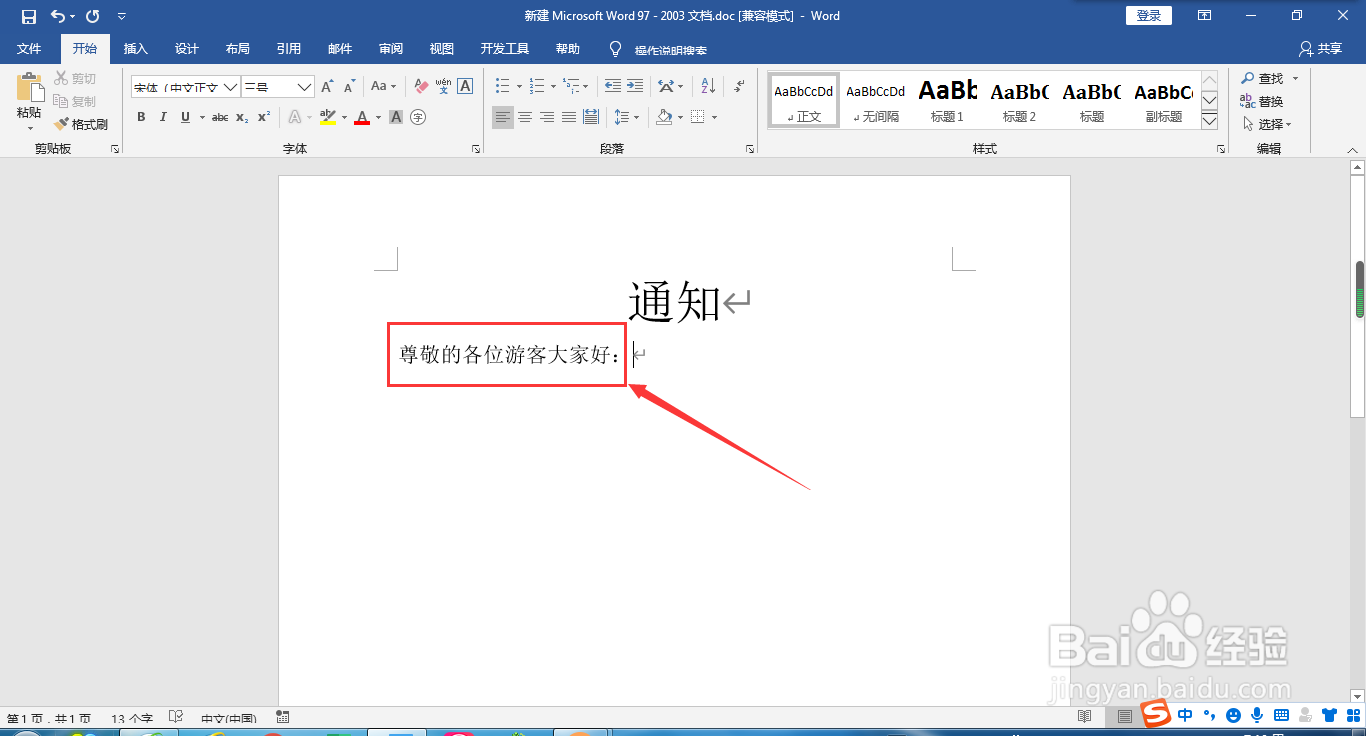Sort text with the A-Z sort icon

pos(706,87)
